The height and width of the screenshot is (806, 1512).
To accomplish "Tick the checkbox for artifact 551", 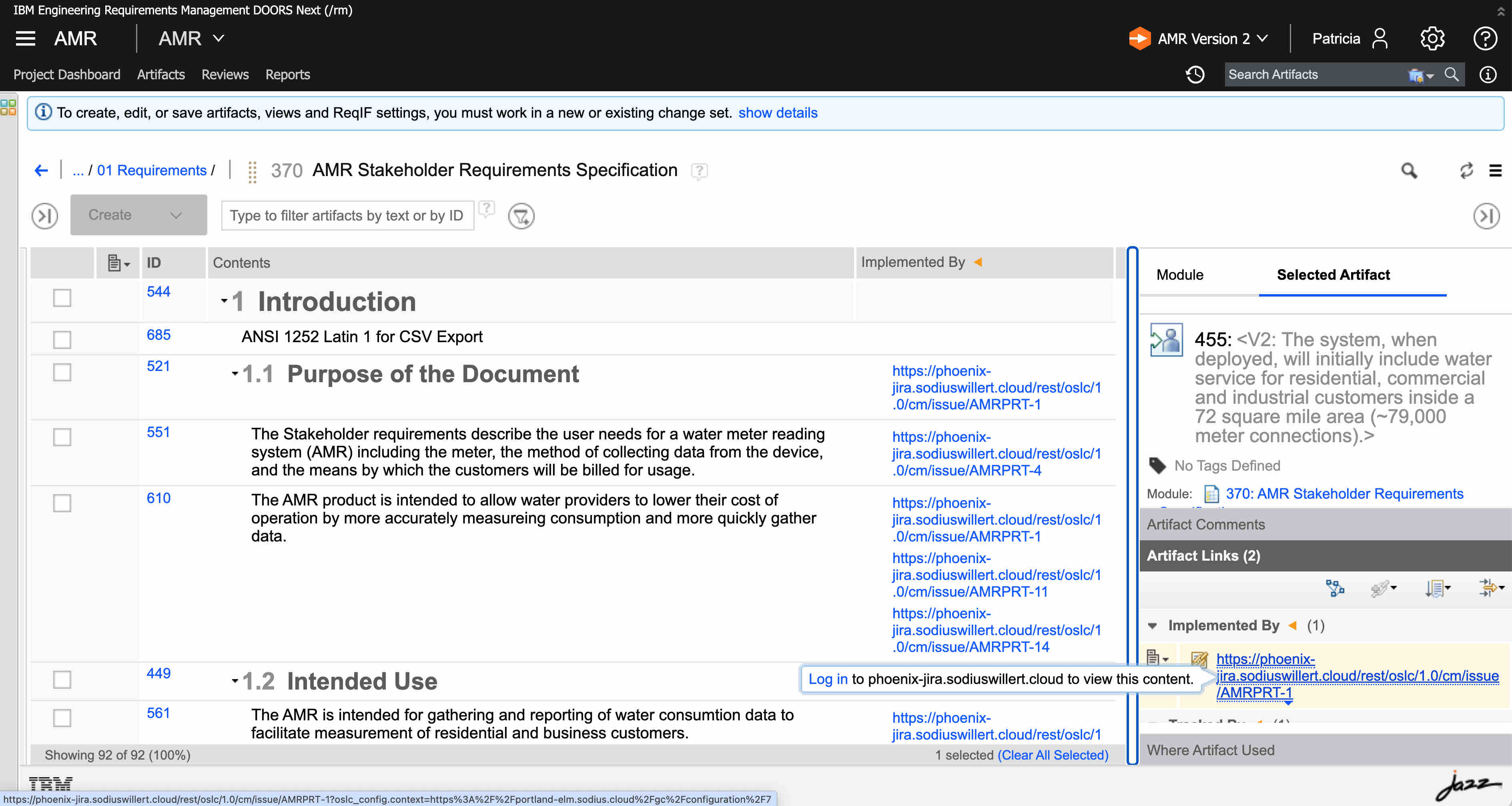I will 62,437.
